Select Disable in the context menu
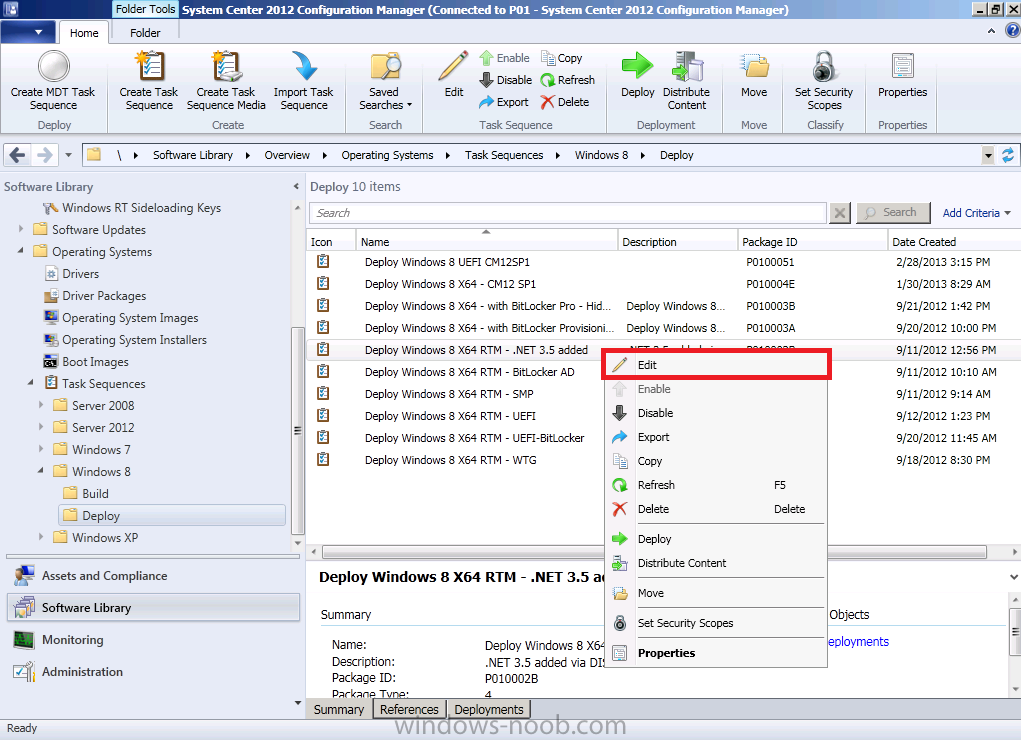 pos(716,413)
